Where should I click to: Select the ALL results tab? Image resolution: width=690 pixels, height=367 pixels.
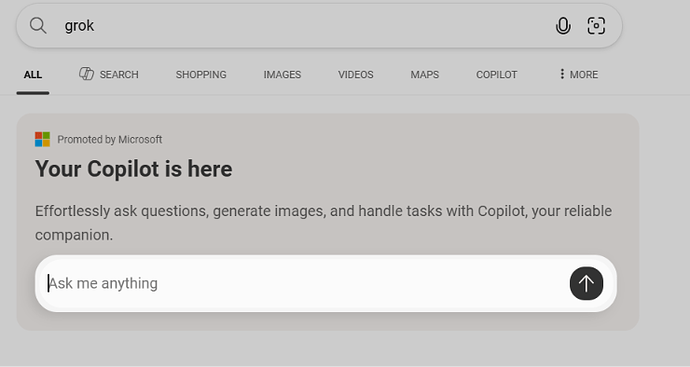pos(33,75)
